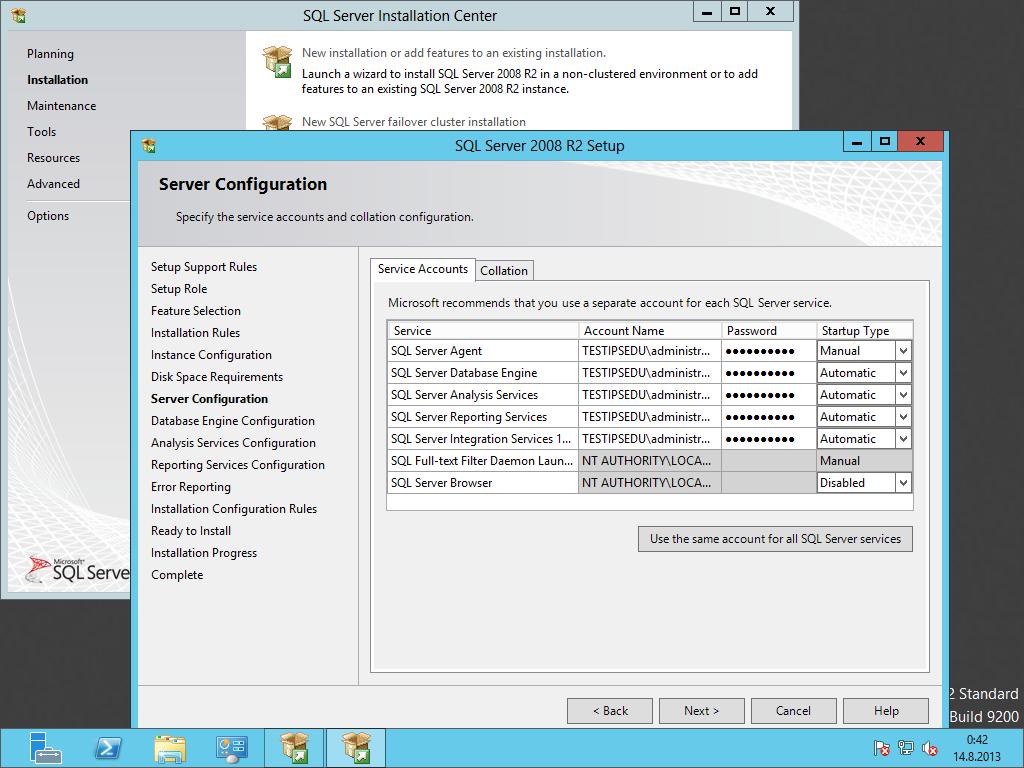The image size is (1024, 768).
Task: Click the Next button
Action: point(701,711)
